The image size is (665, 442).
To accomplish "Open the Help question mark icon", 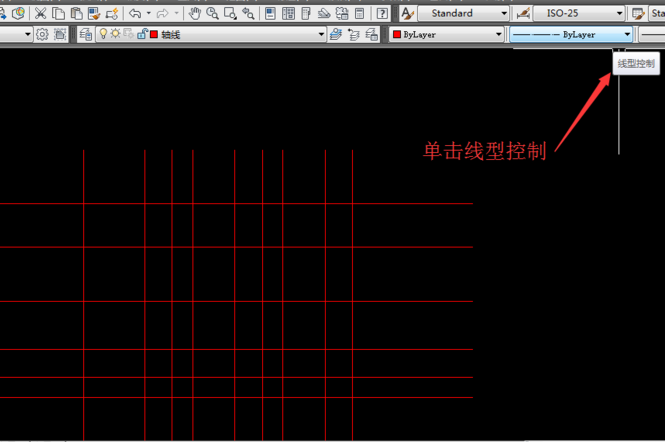I will [x=382, y=14].
